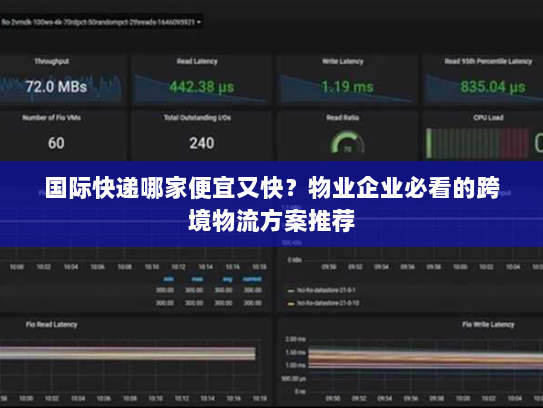
Task: Click the CPU Load panel title
Action: [488, 117]
